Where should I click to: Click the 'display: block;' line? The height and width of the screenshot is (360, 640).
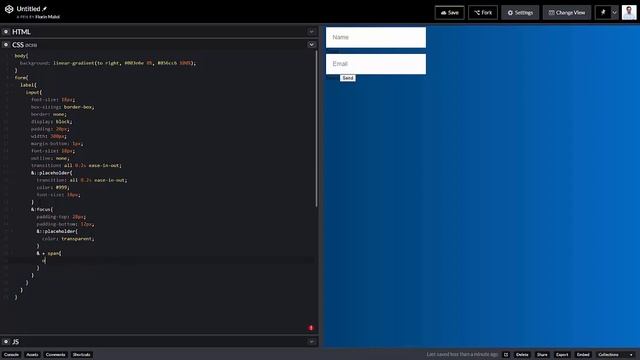click(x=51, y=122)
